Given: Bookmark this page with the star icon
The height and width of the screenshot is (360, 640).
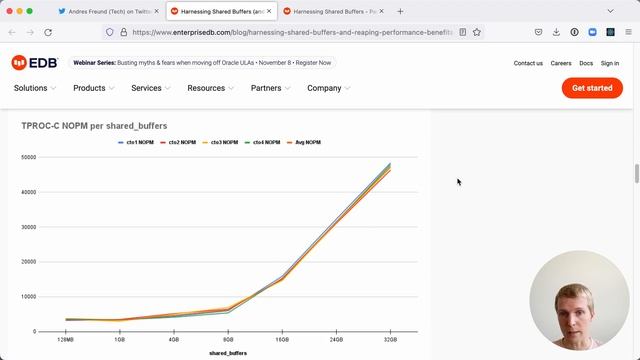Looking at the screenshot, I should (477, 32).
